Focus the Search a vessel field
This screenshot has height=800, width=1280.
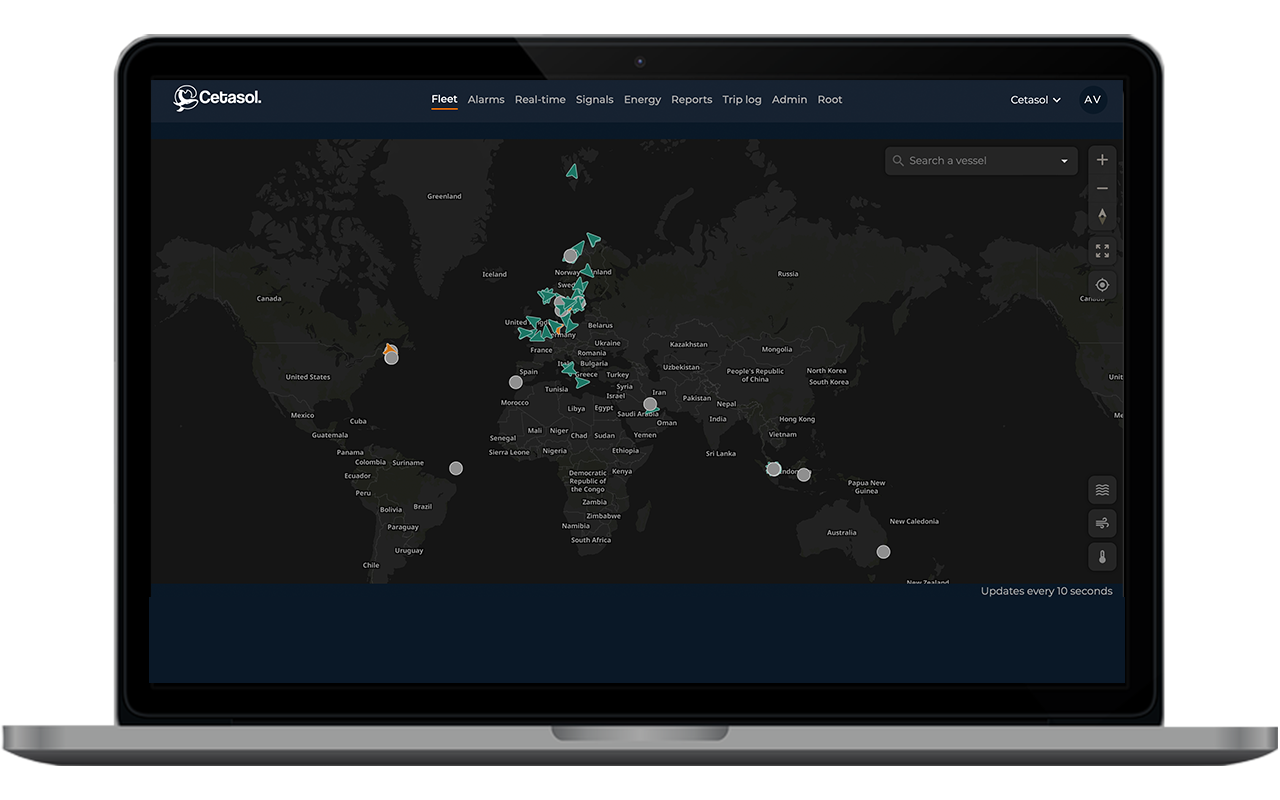pyautogui.click(x=981, y=161)
